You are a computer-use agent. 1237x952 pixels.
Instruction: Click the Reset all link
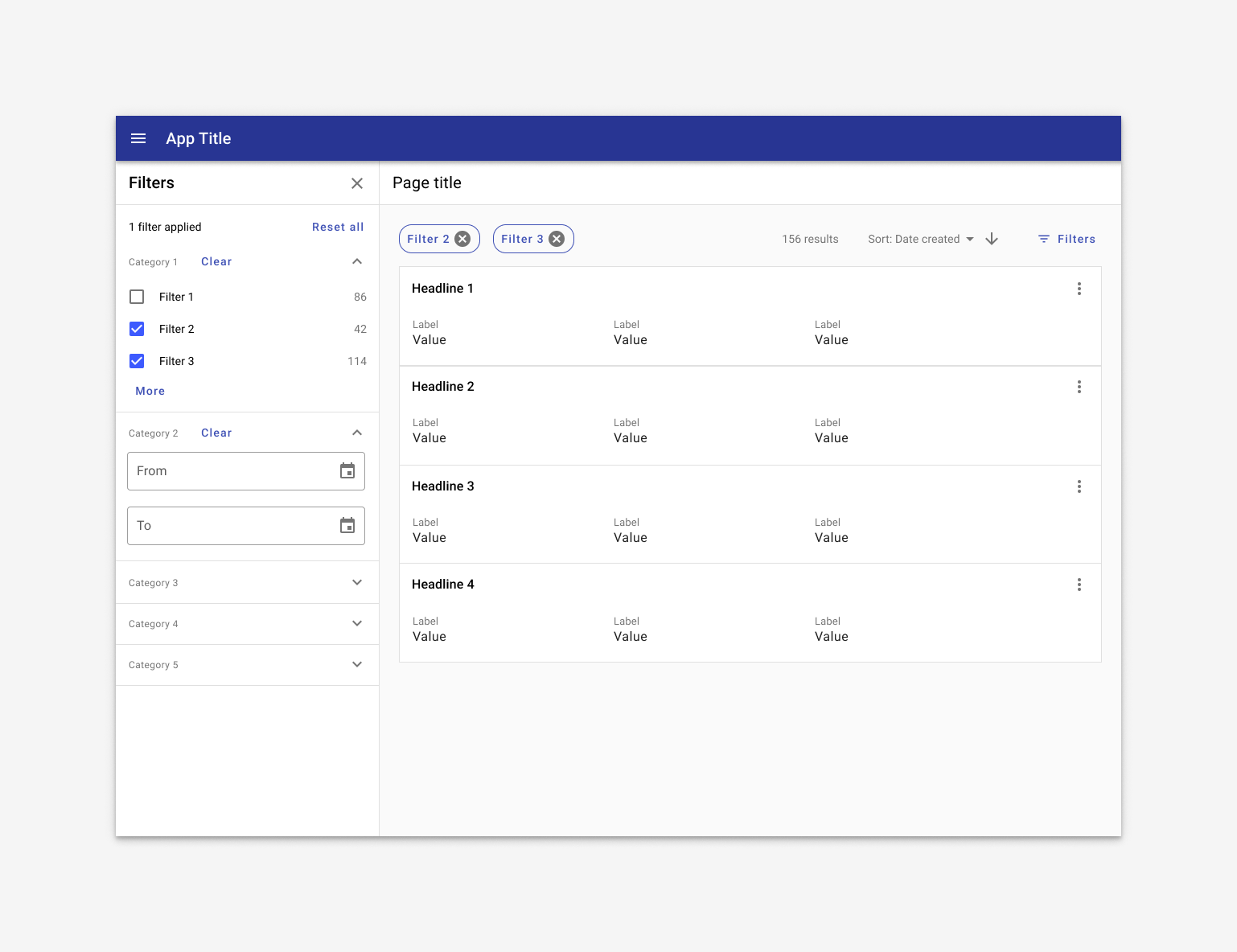pos(338,227)
